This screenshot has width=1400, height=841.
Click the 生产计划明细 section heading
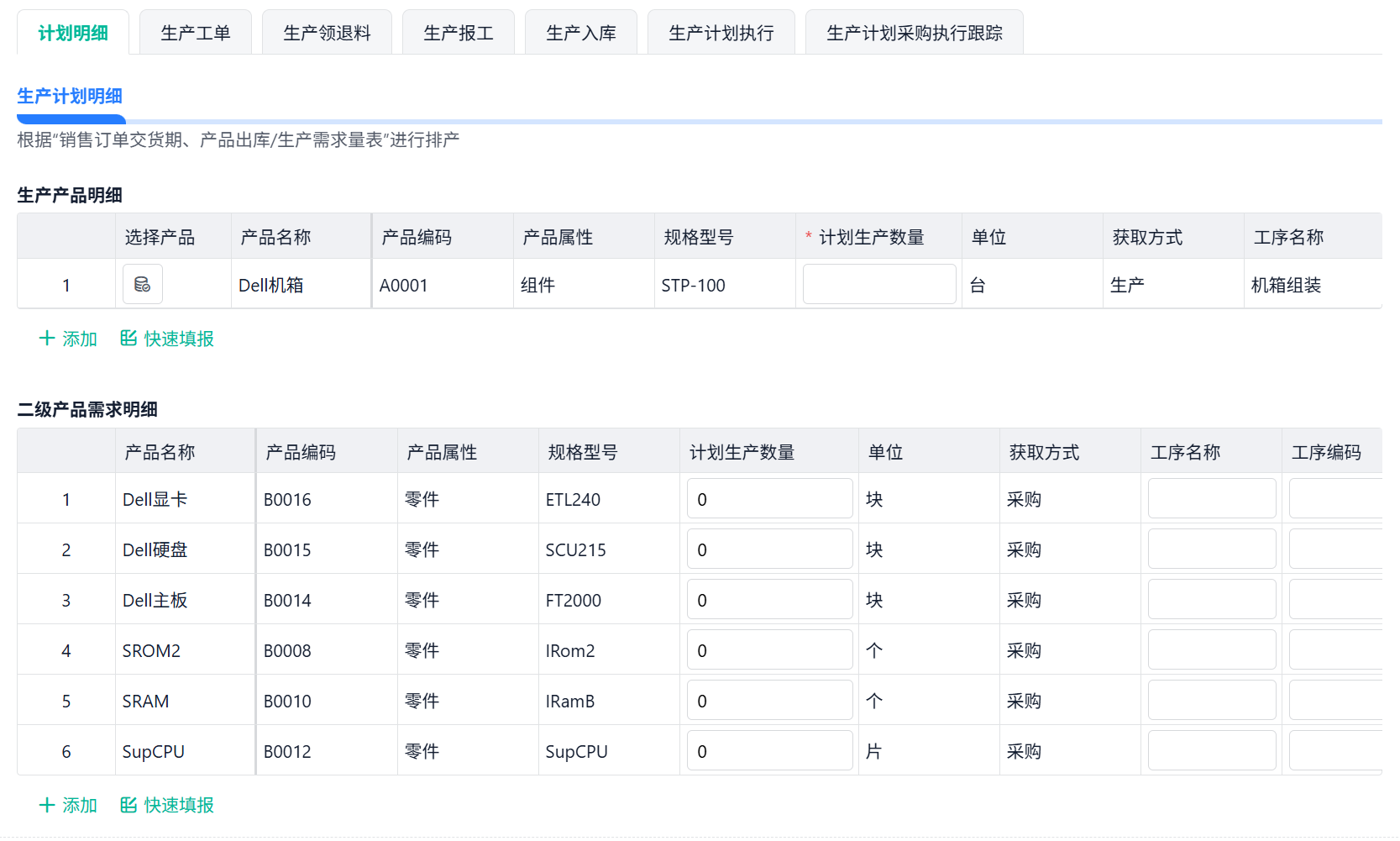70,97
